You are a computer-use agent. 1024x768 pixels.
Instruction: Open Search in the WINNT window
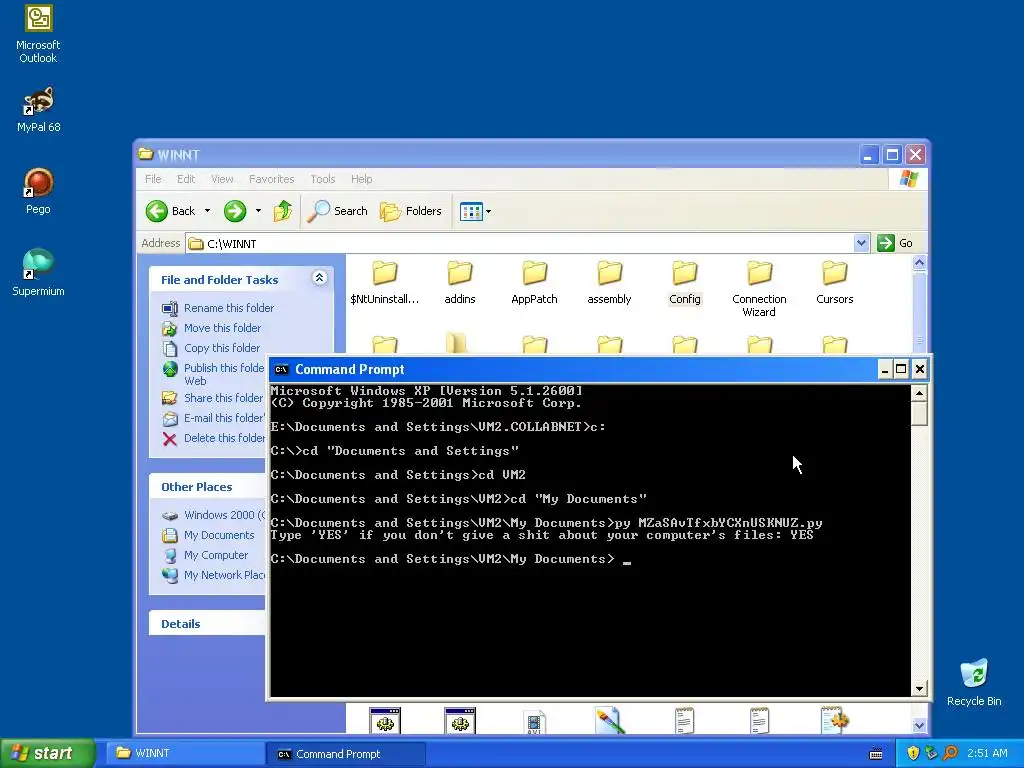coord(337,211)
